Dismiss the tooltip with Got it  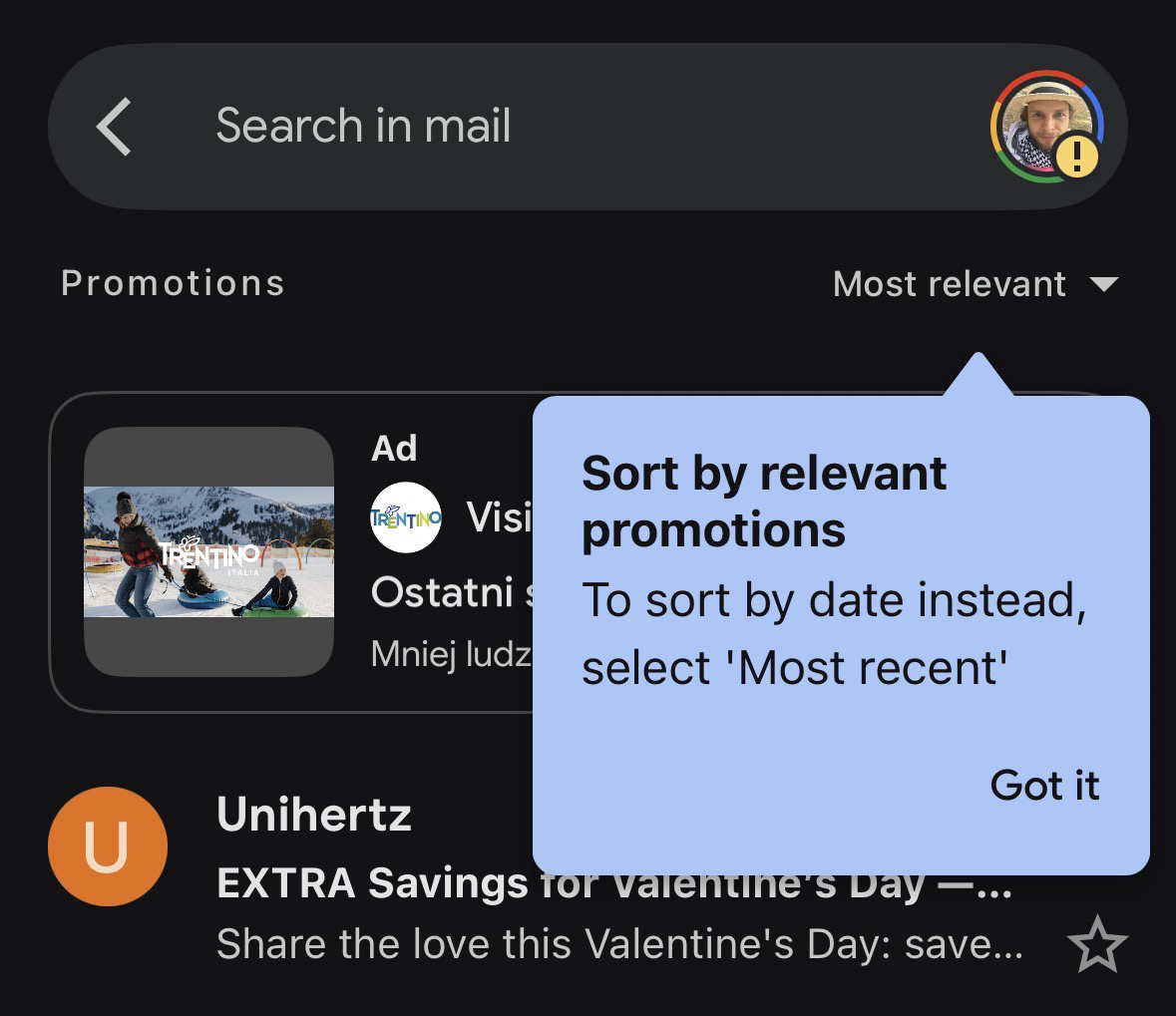point(1043,786)
